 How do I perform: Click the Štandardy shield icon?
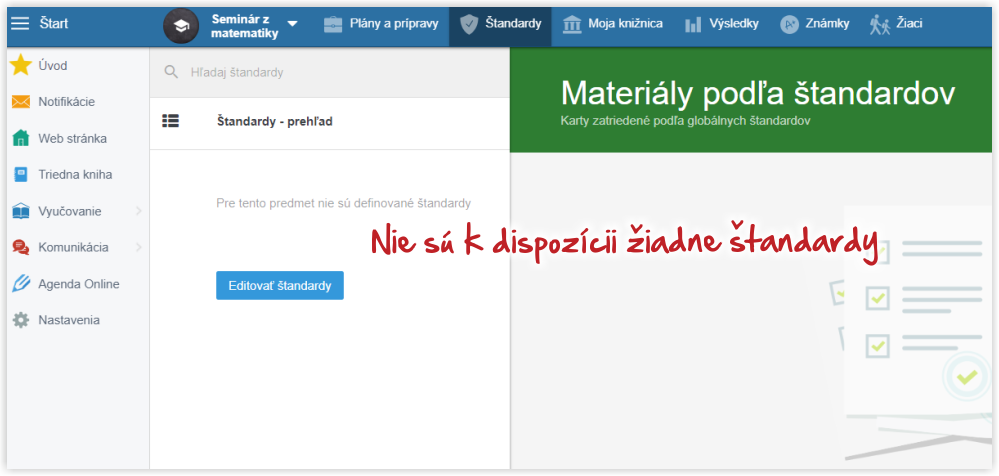pyautogui.click(x=469, y=24)
